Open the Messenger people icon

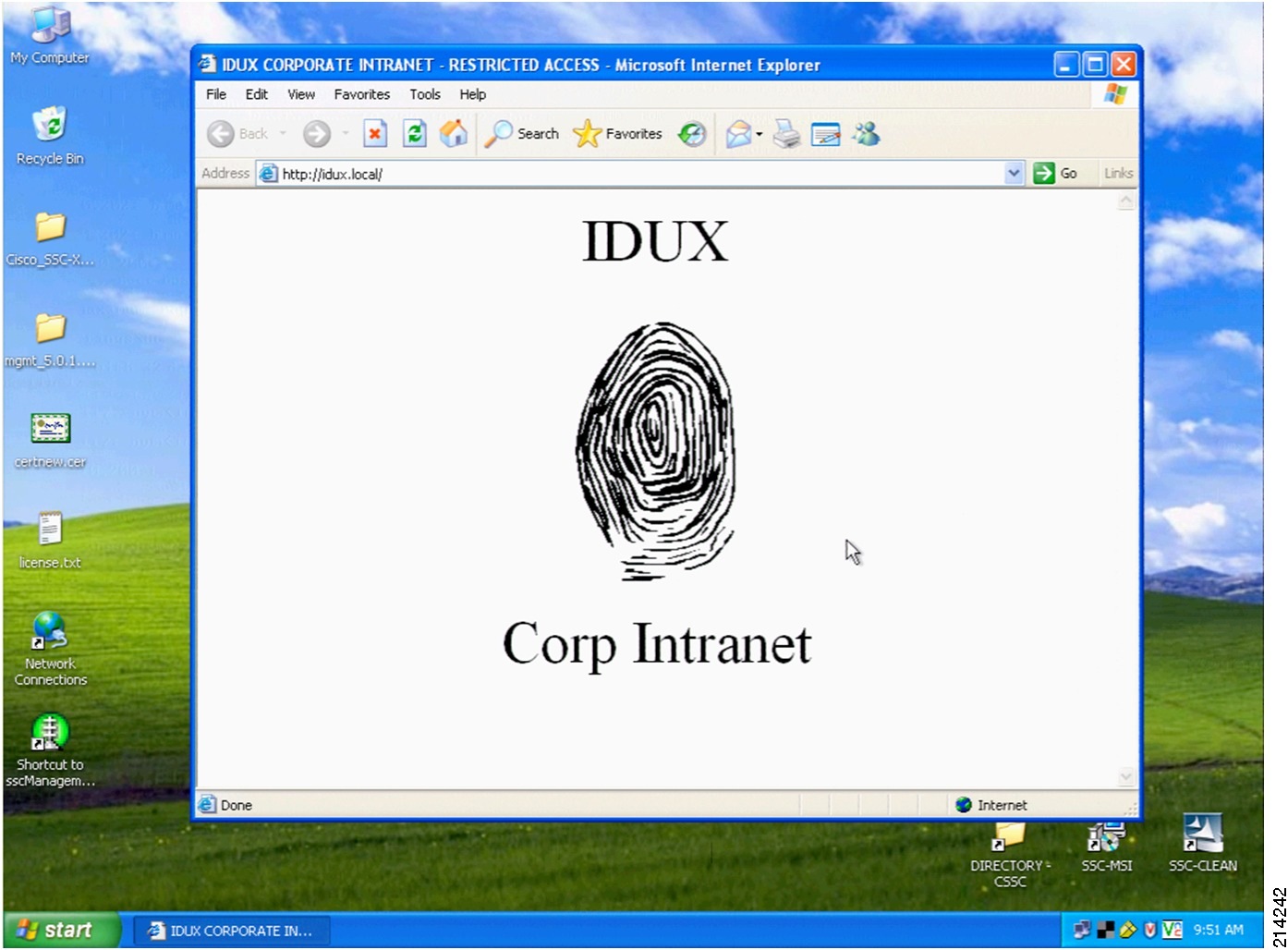pos(866,134)
